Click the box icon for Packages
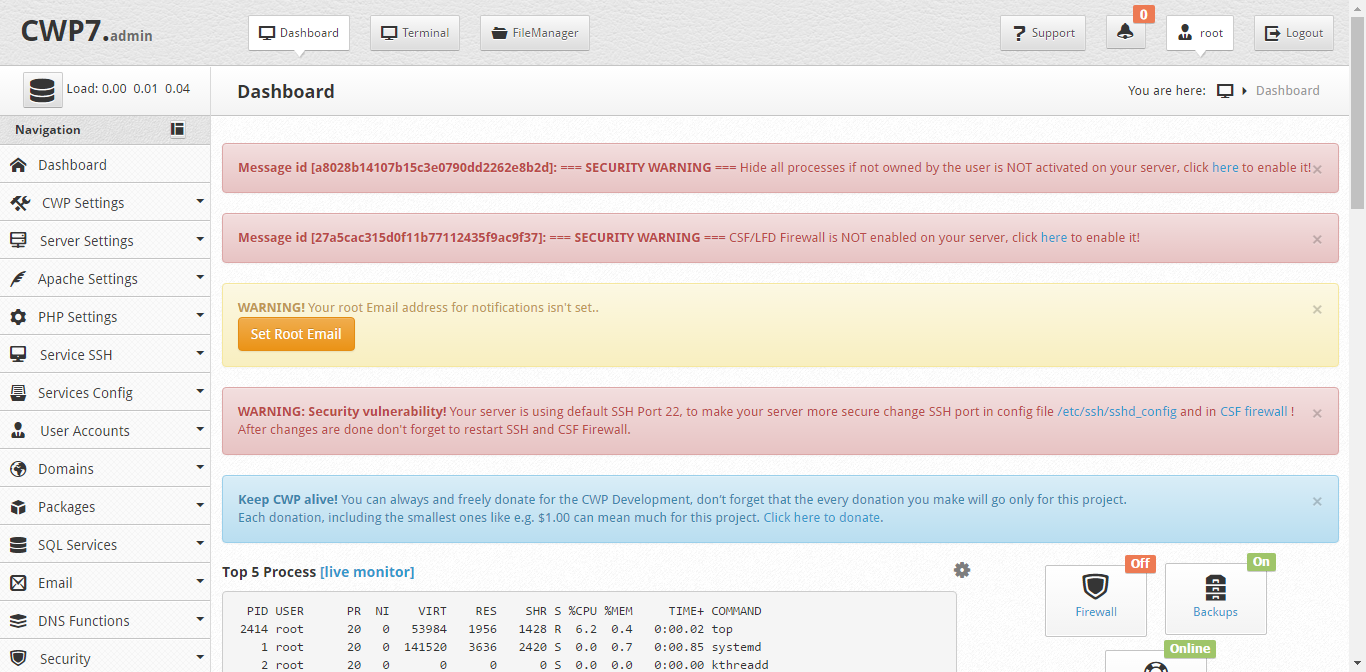This screenshot has width=1366, height=672. pos(18,507)
